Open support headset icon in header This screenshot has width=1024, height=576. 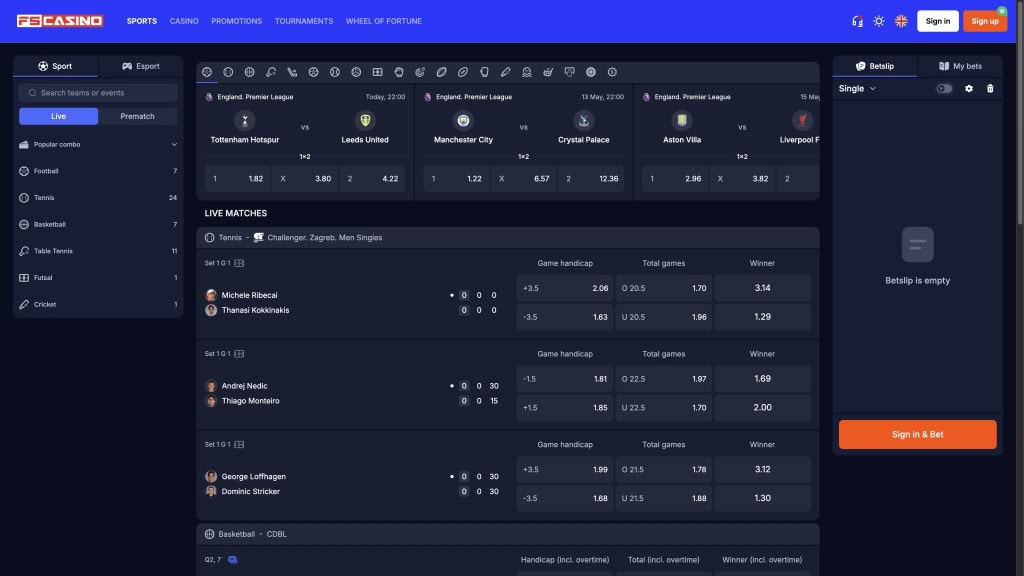pos(857,21)
